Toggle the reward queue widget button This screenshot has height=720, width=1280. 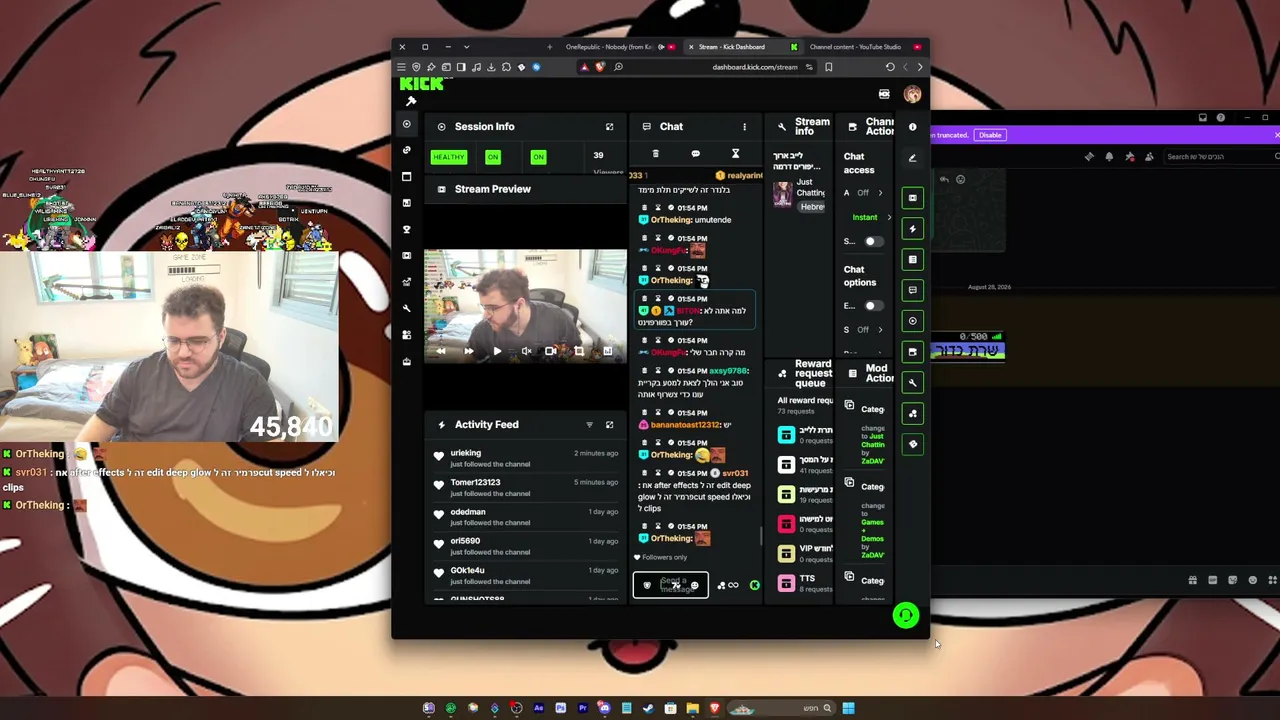coord(912,413)
